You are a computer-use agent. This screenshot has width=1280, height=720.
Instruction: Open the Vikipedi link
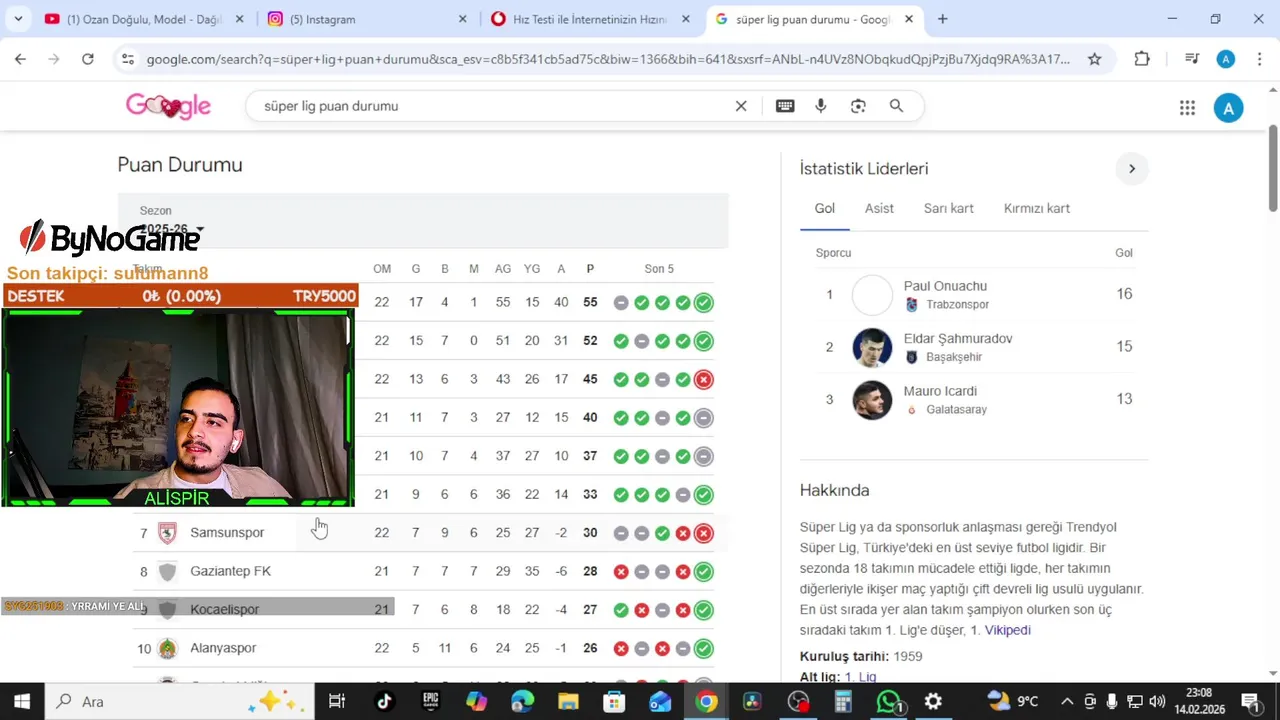coord(1007,630)
